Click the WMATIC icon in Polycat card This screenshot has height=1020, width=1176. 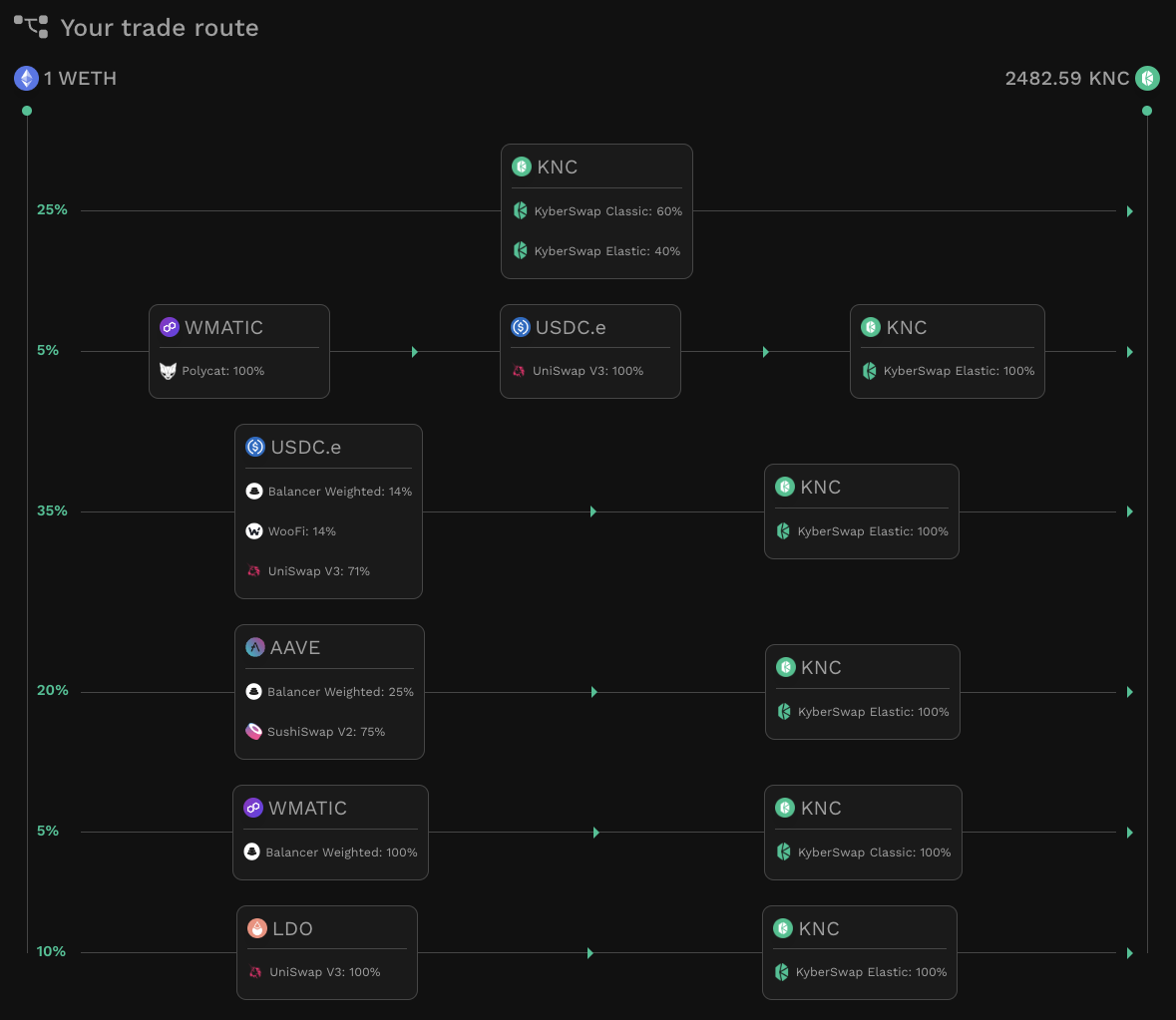pos(170,327)
